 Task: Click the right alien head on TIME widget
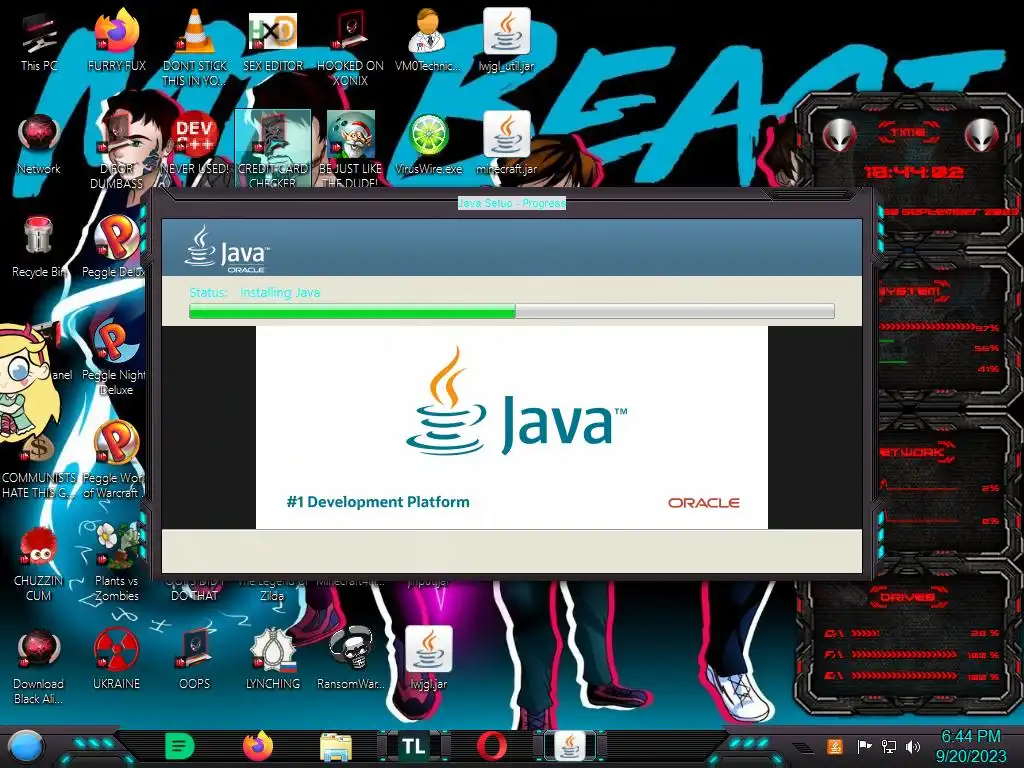click(982, 136)
